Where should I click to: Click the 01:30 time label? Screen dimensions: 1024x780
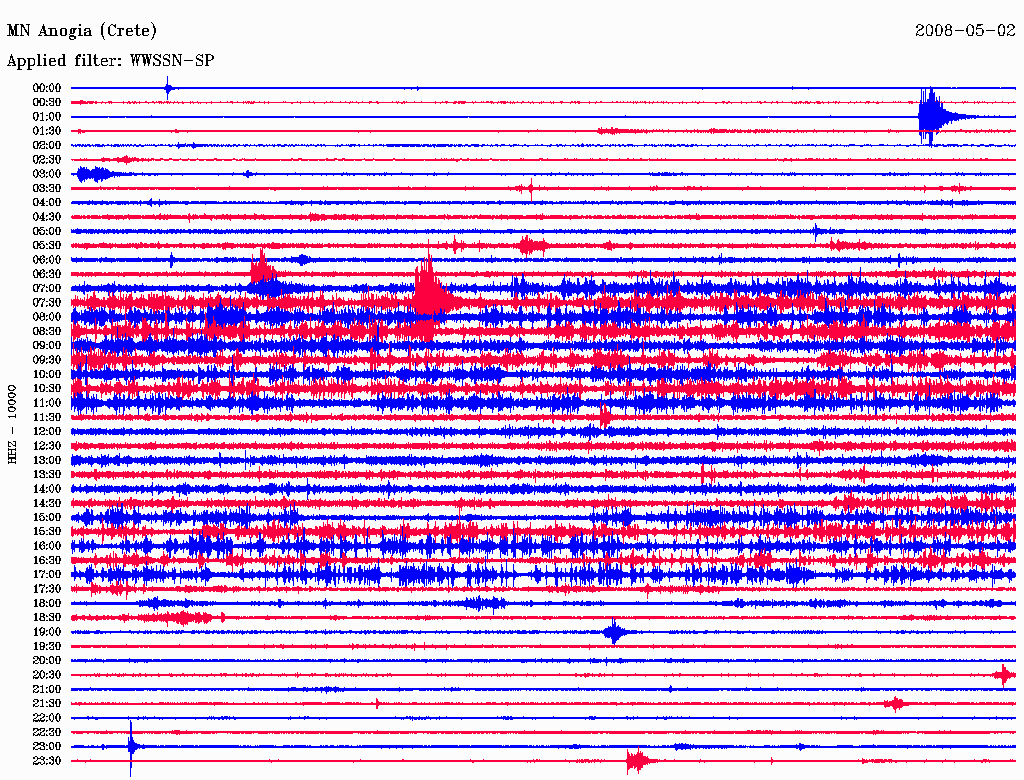[47, 131]
